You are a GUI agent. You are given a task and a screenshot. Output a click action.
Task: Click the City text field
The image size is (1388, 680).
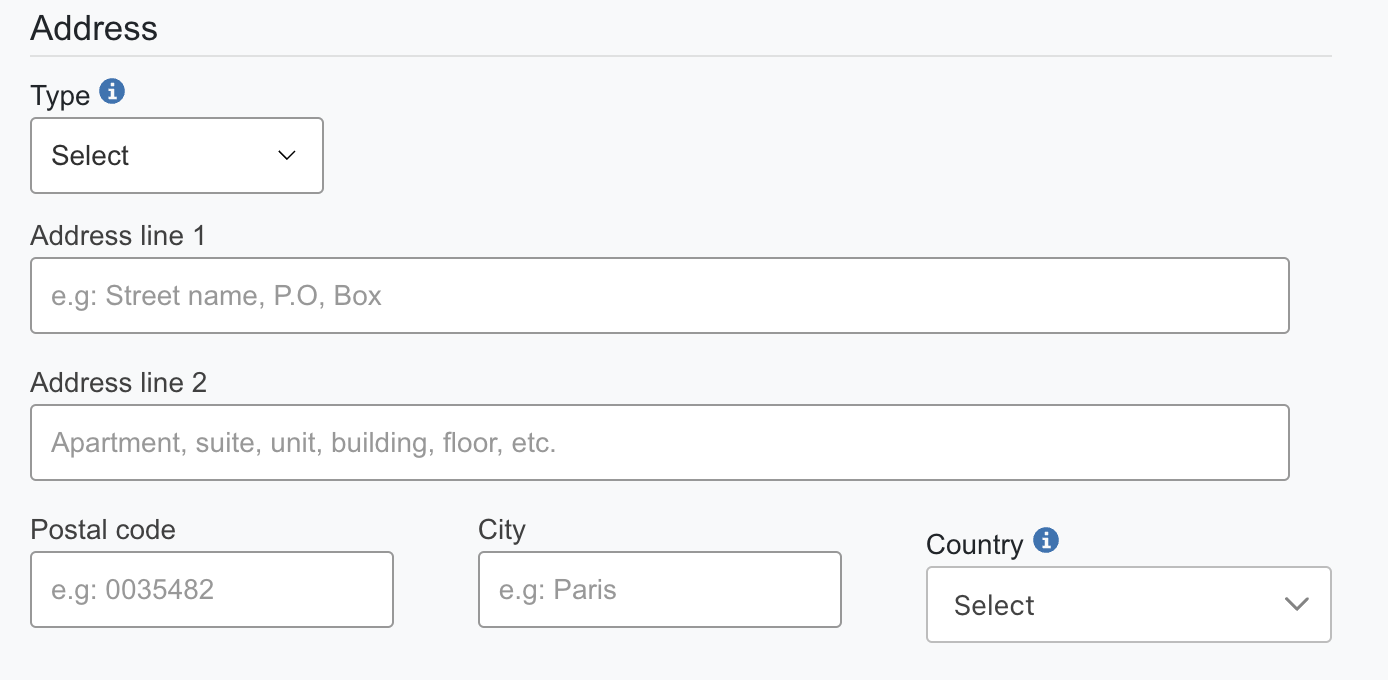(660, 590)
